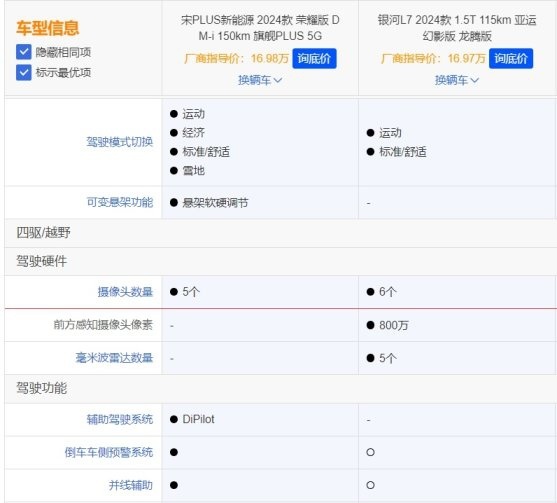
Task: Click the 车型信息 heading
Action: pyautogui.click(x=48, y=28)
